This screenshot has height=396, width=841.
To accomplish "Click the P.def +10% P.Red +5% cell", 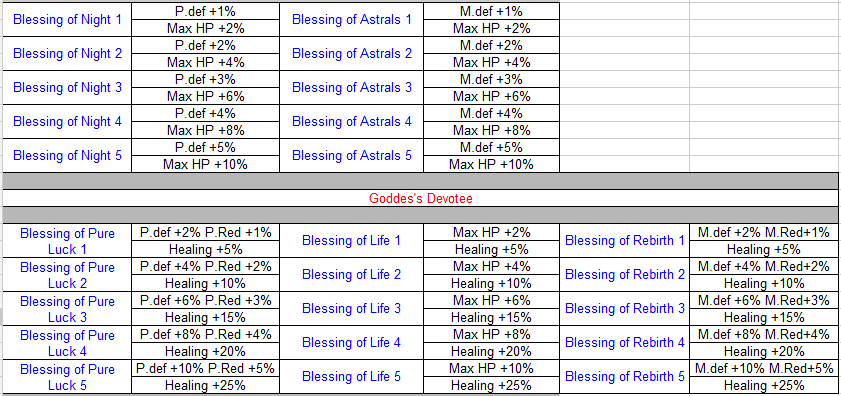I will (205, 368).
